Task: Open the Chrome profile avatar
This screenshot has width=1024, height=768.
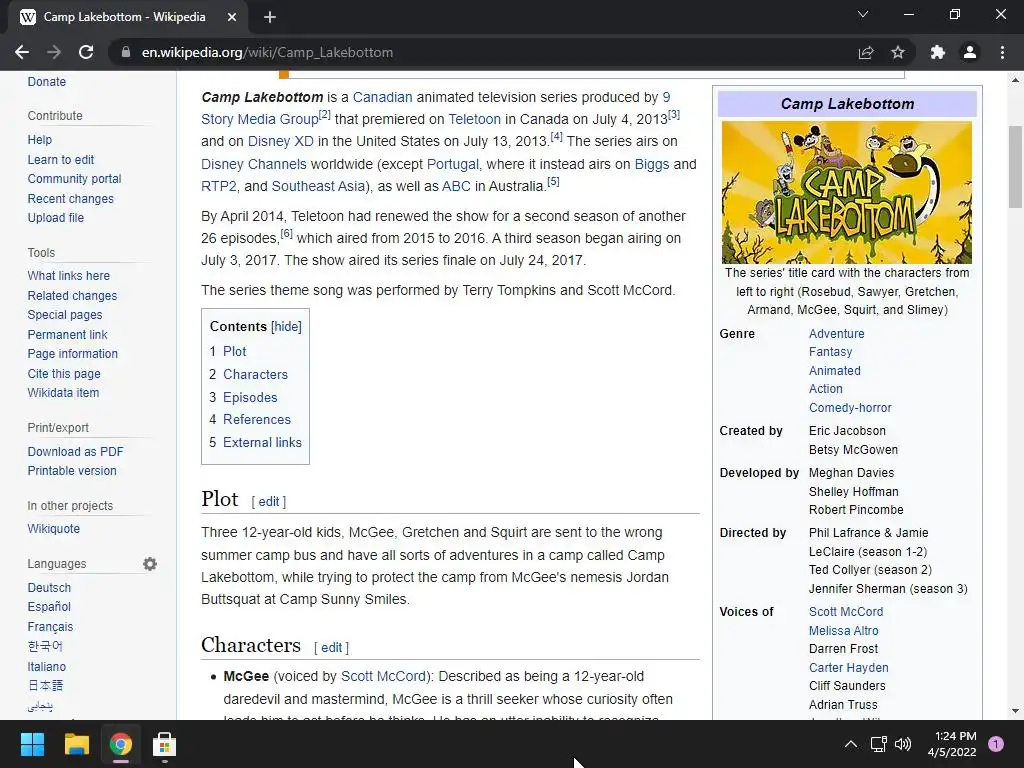Action: [x=970, y=52]
